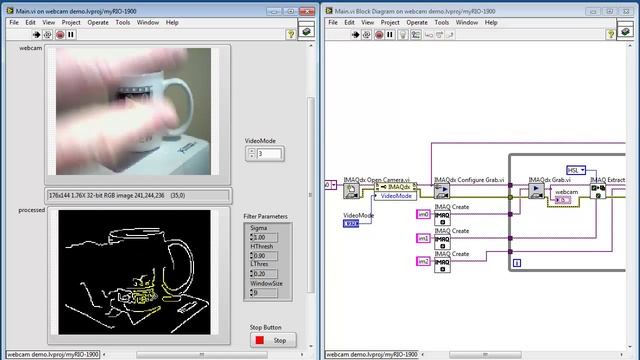Open context help in front panel window

[x=291, y=34]
